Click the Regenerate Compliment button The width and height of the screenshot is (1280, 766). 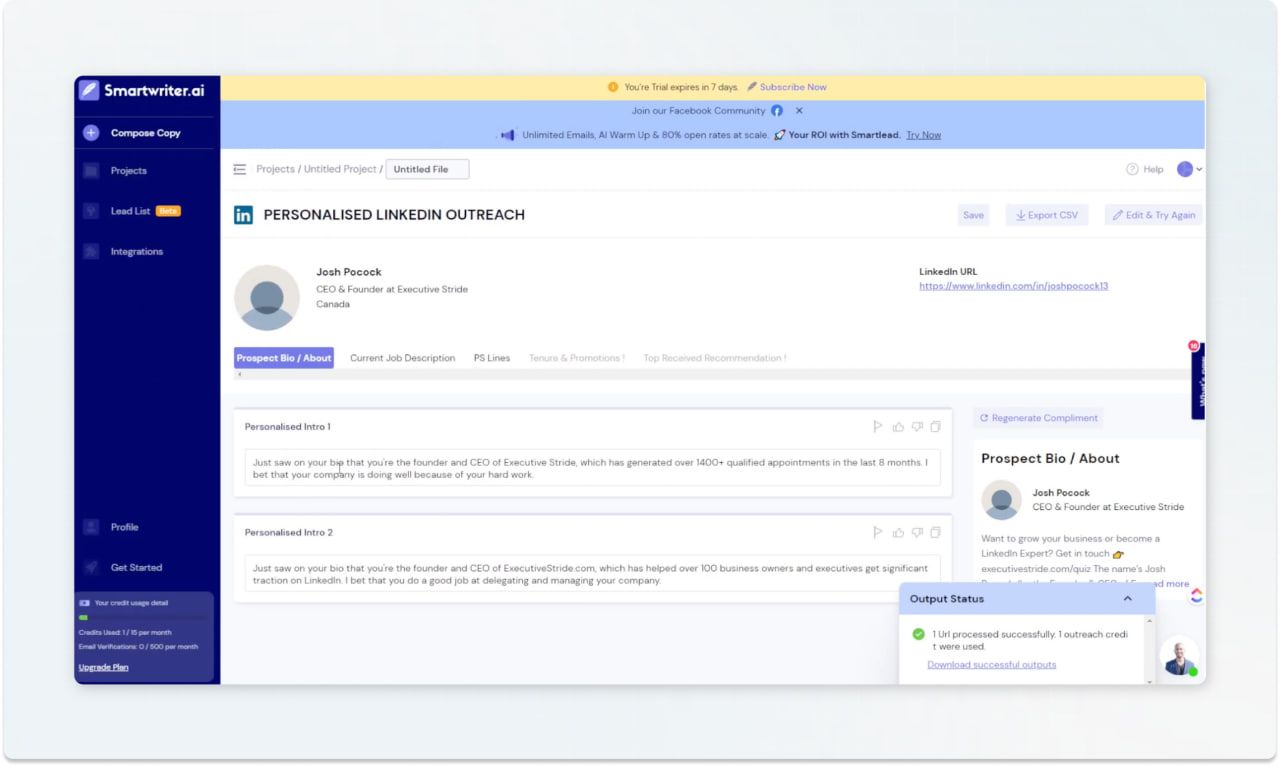coord(1038,418)
